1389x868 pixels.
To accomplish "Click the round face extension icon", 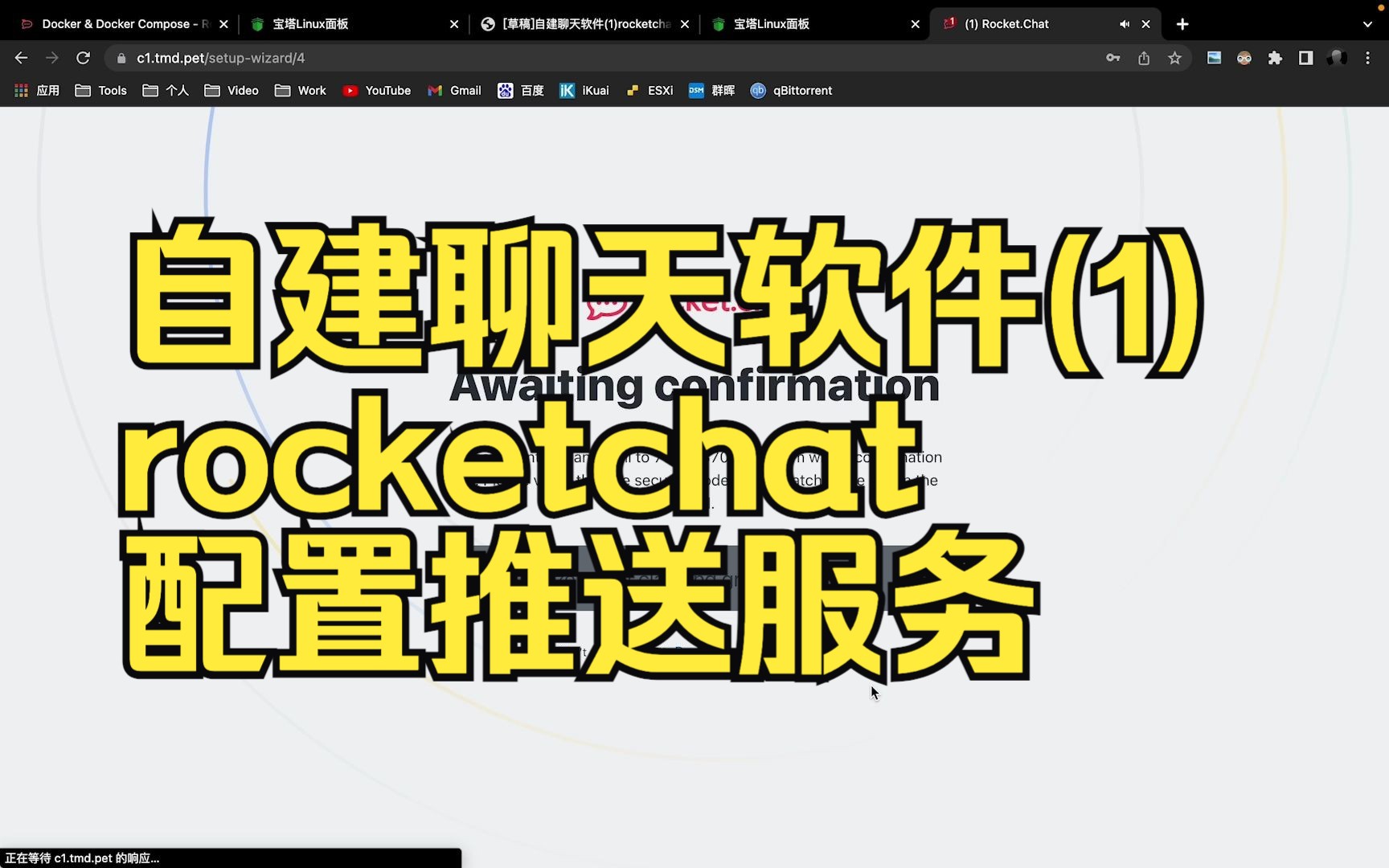I will 1244,58.
